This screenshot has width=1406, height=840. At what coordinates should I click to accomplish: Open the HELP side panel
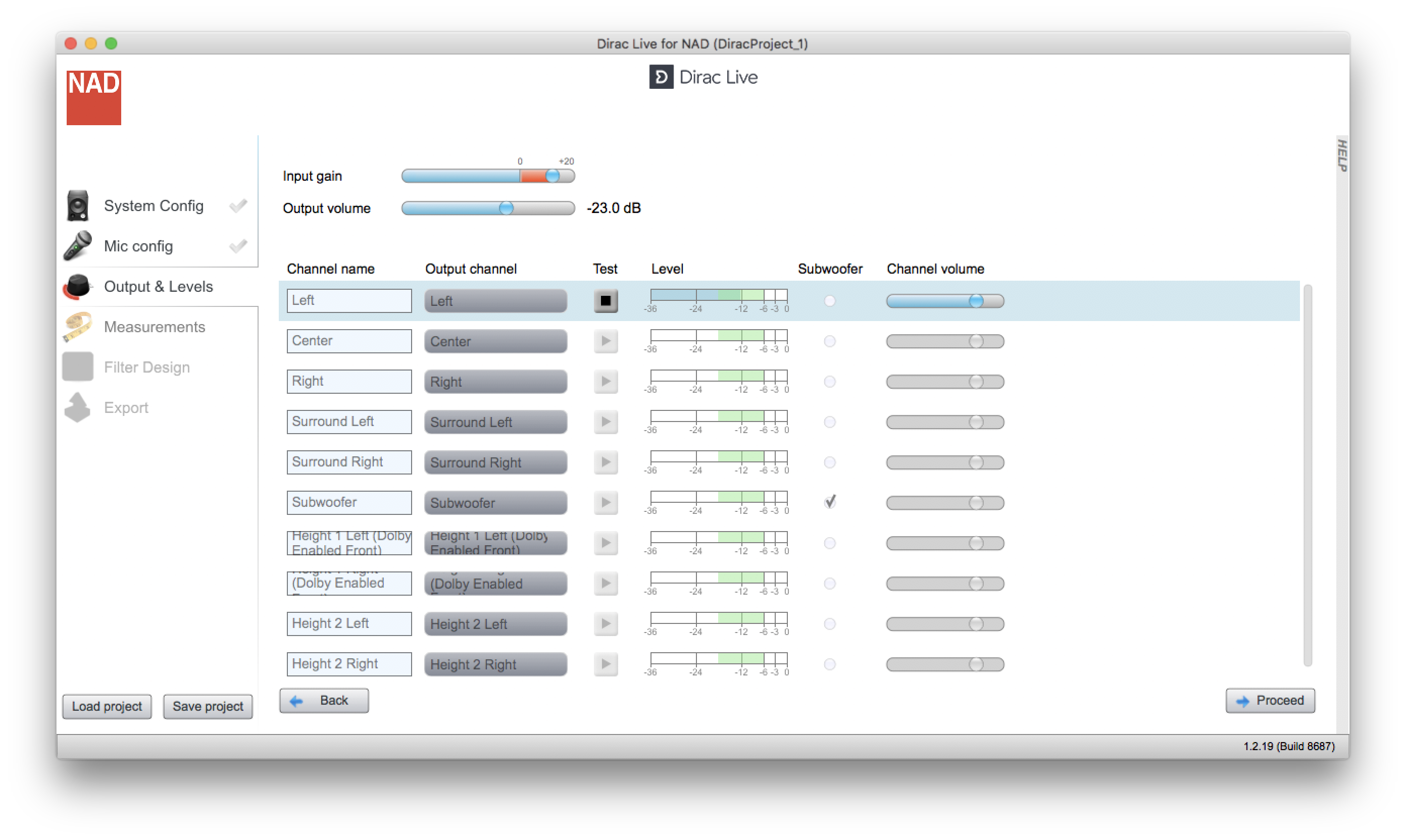[1341, 155]
